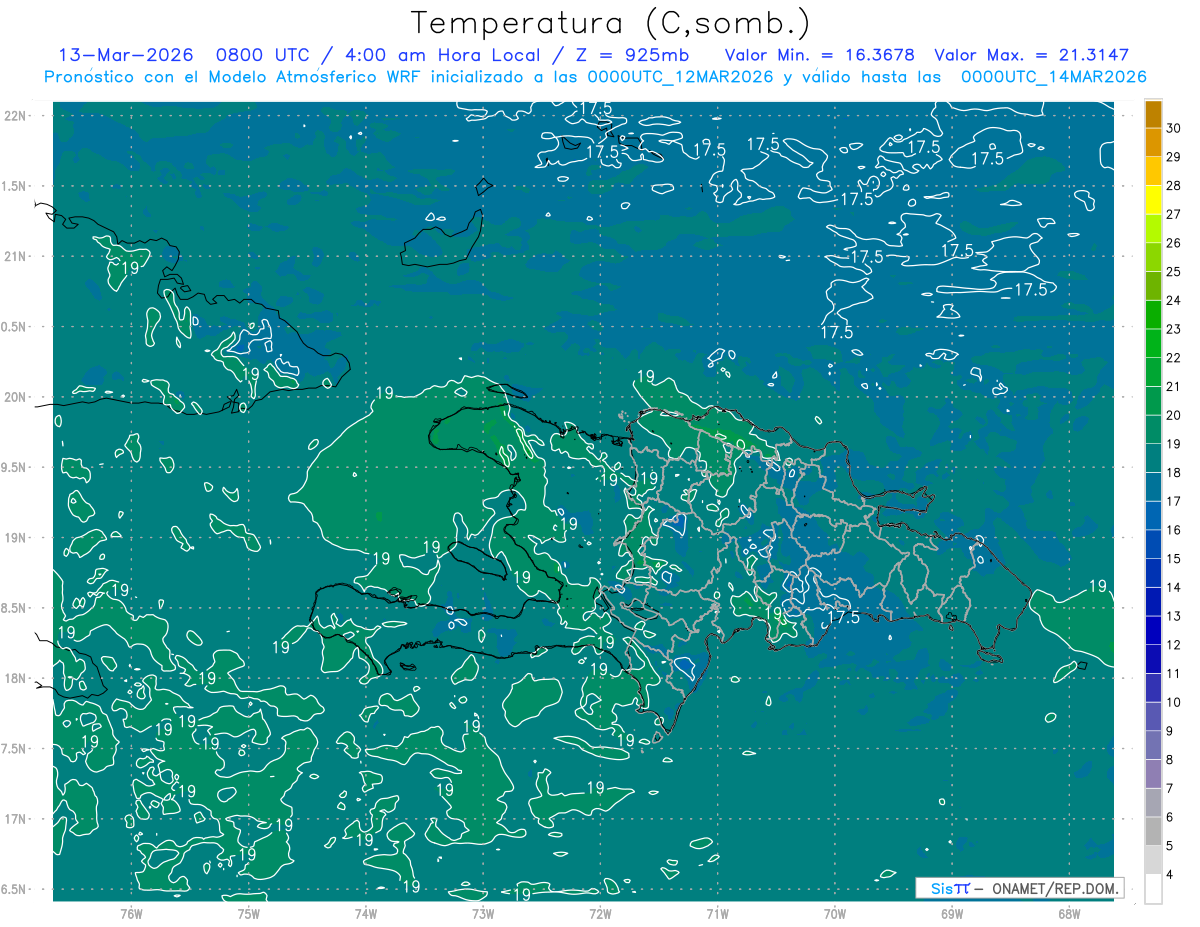Click the '73W' longitude axis label
Viewport: 1200px width, 927px height.
pyautogui.click(x=483, y=912)
